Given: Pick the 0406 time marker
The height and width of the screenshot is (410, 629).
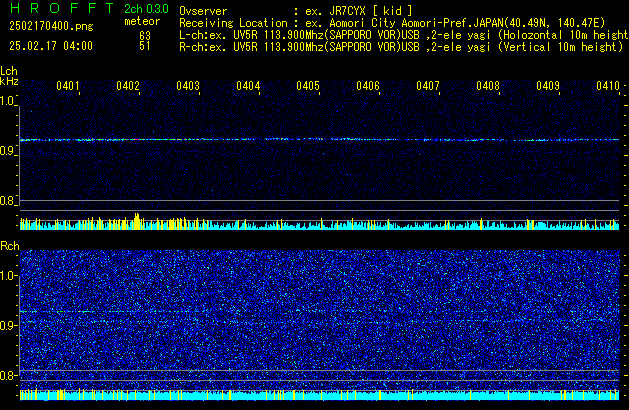Looking at the screenshot, I should pyautogui.click(x=368, y=86).
